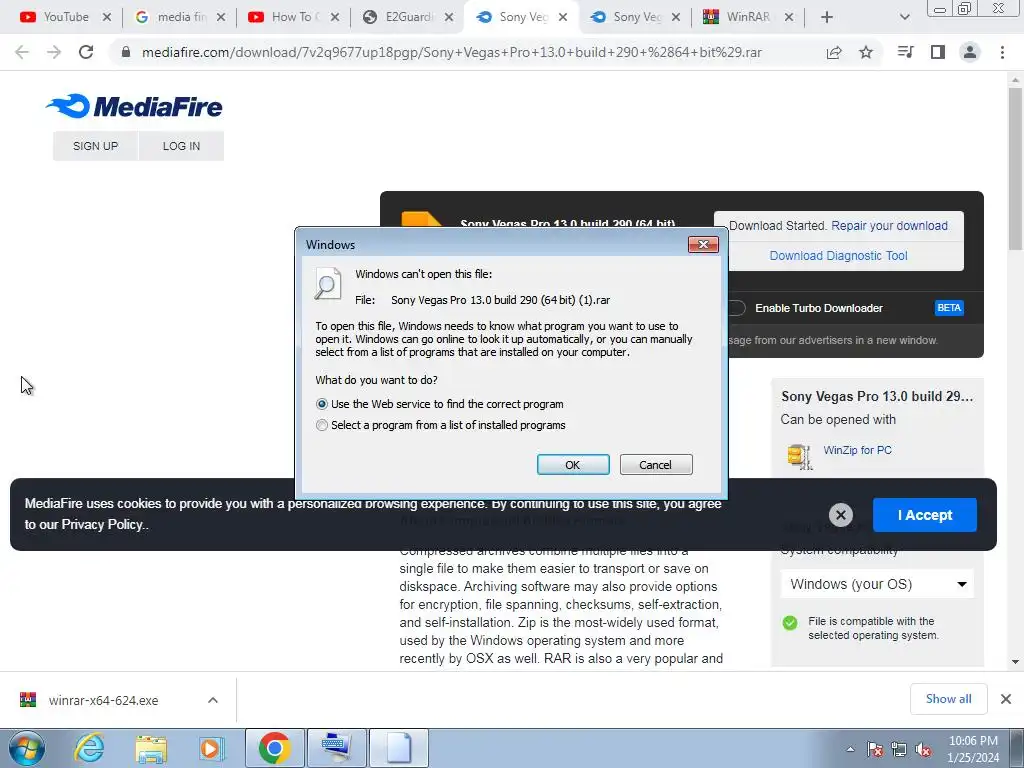The image size is (1024, 768).
Task: Launch Internet Explorer from the taskbar
Action: click(89, 748)
